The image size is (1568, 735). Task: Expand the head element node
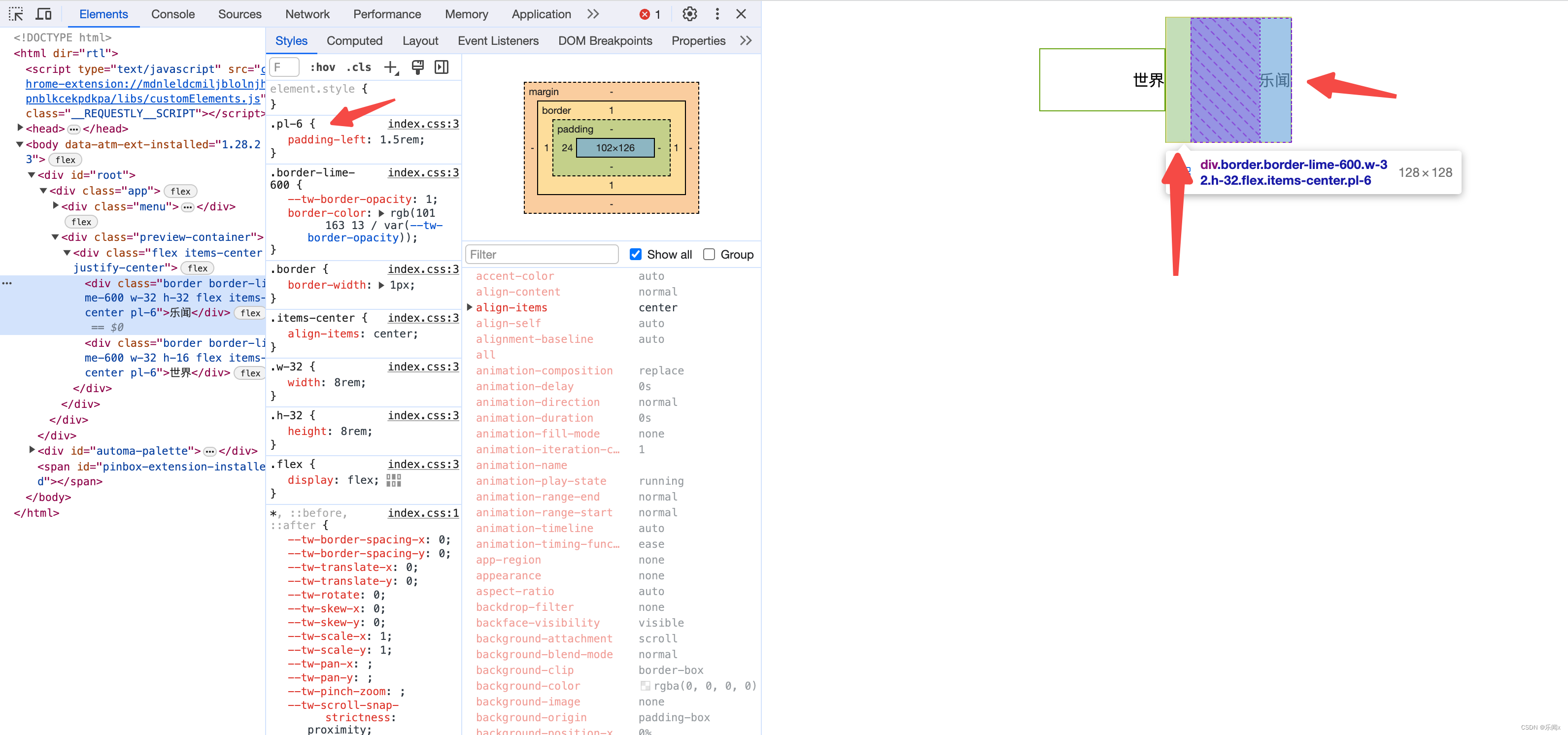(x=20, y=129)
